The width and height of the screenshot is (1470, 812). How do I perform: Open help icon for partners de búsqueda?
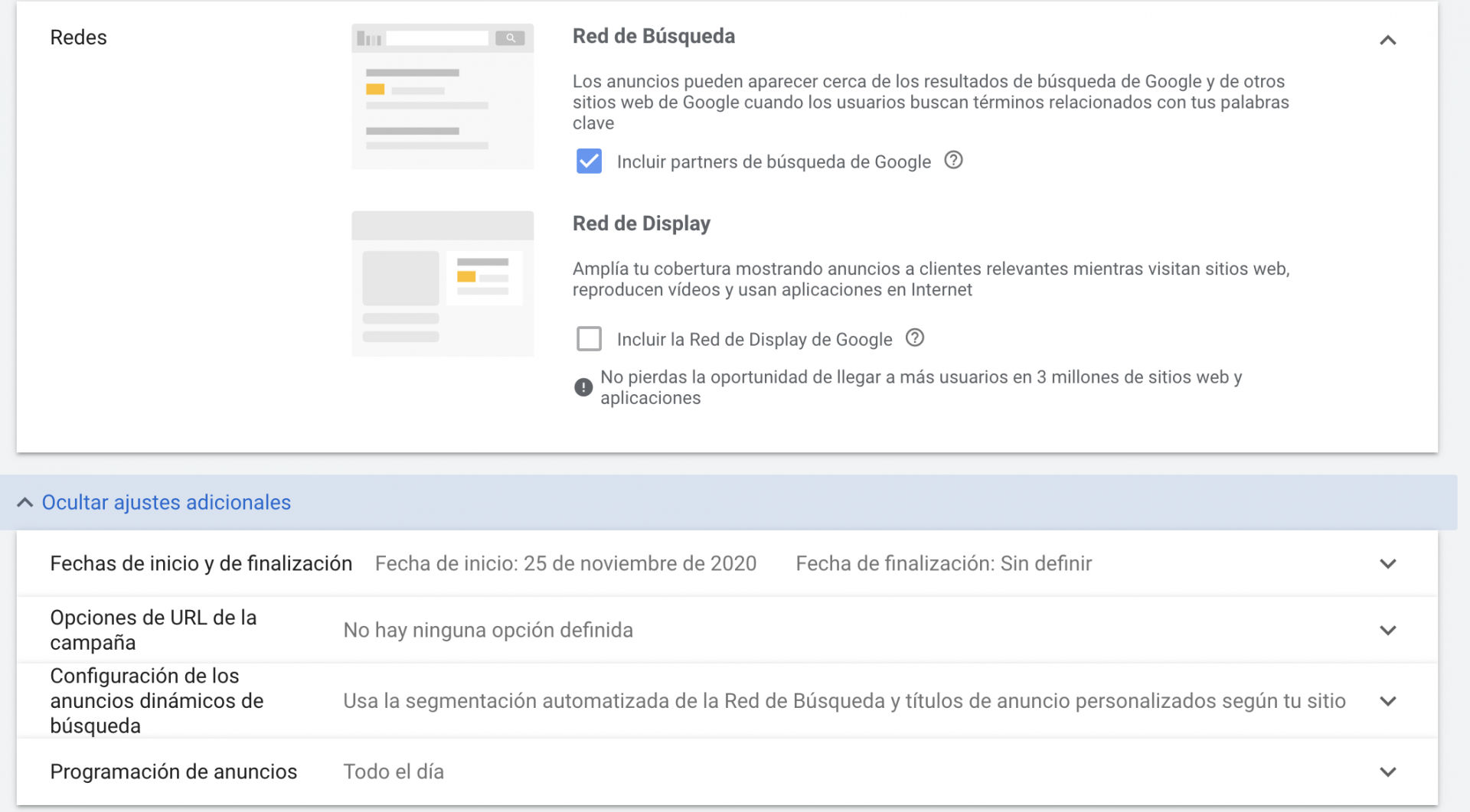[953, 161]
